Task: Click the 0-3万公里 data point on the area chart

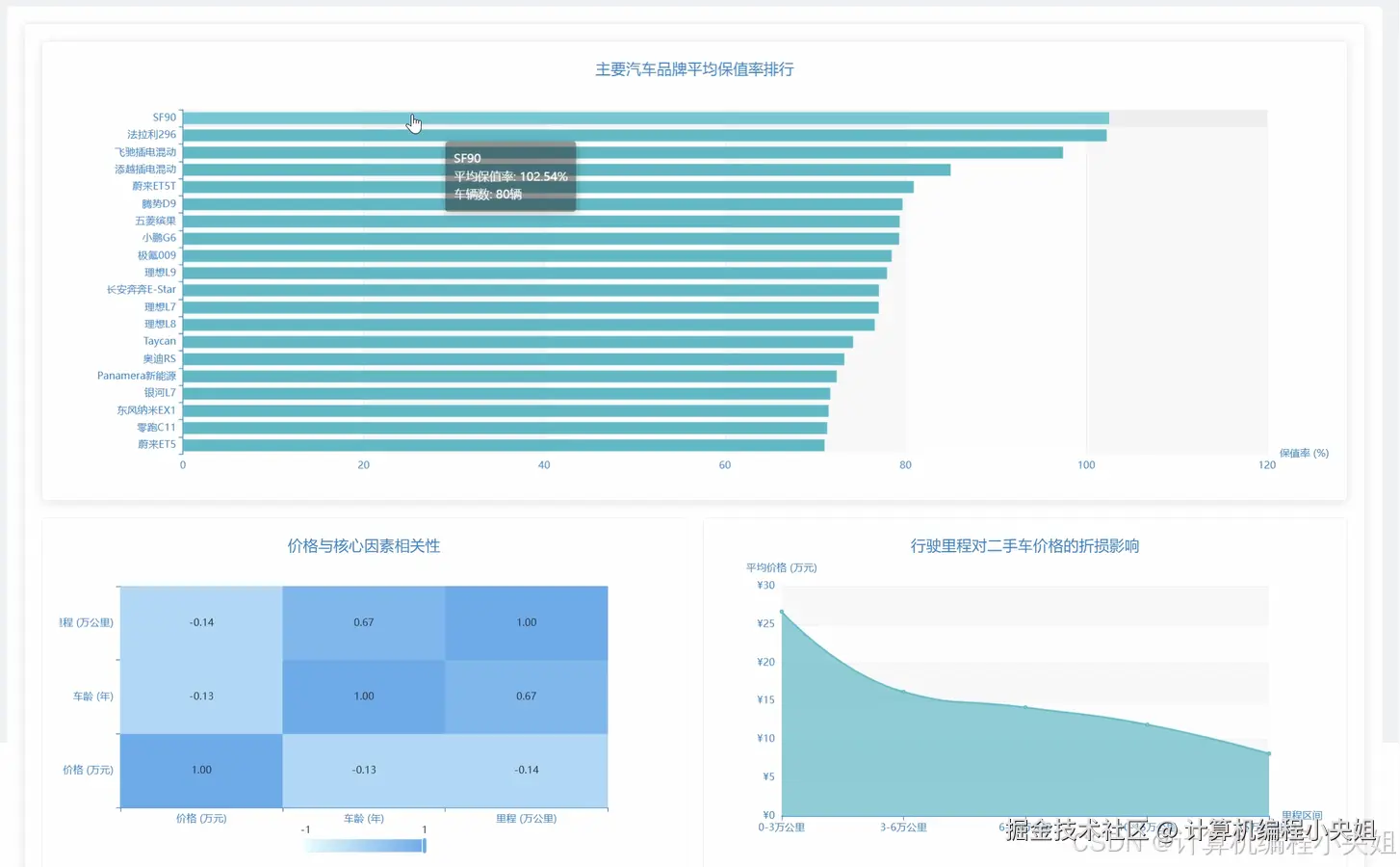Action: [782, 612]
